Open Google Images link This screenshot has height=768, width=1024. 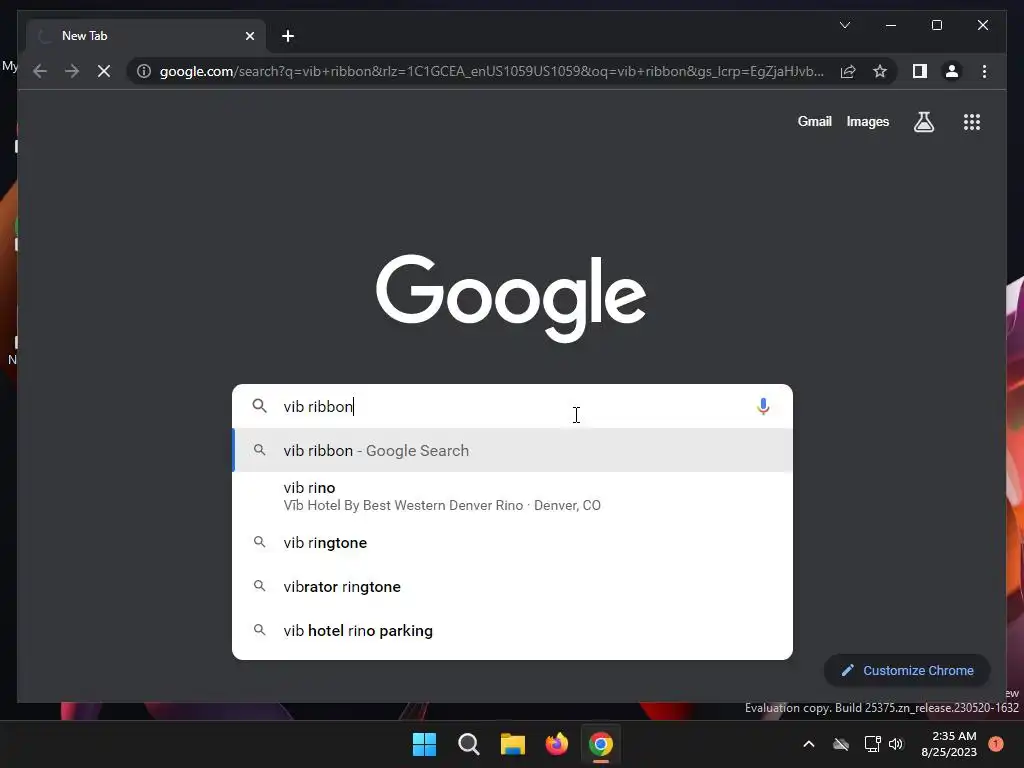click(x=867, y=121)
